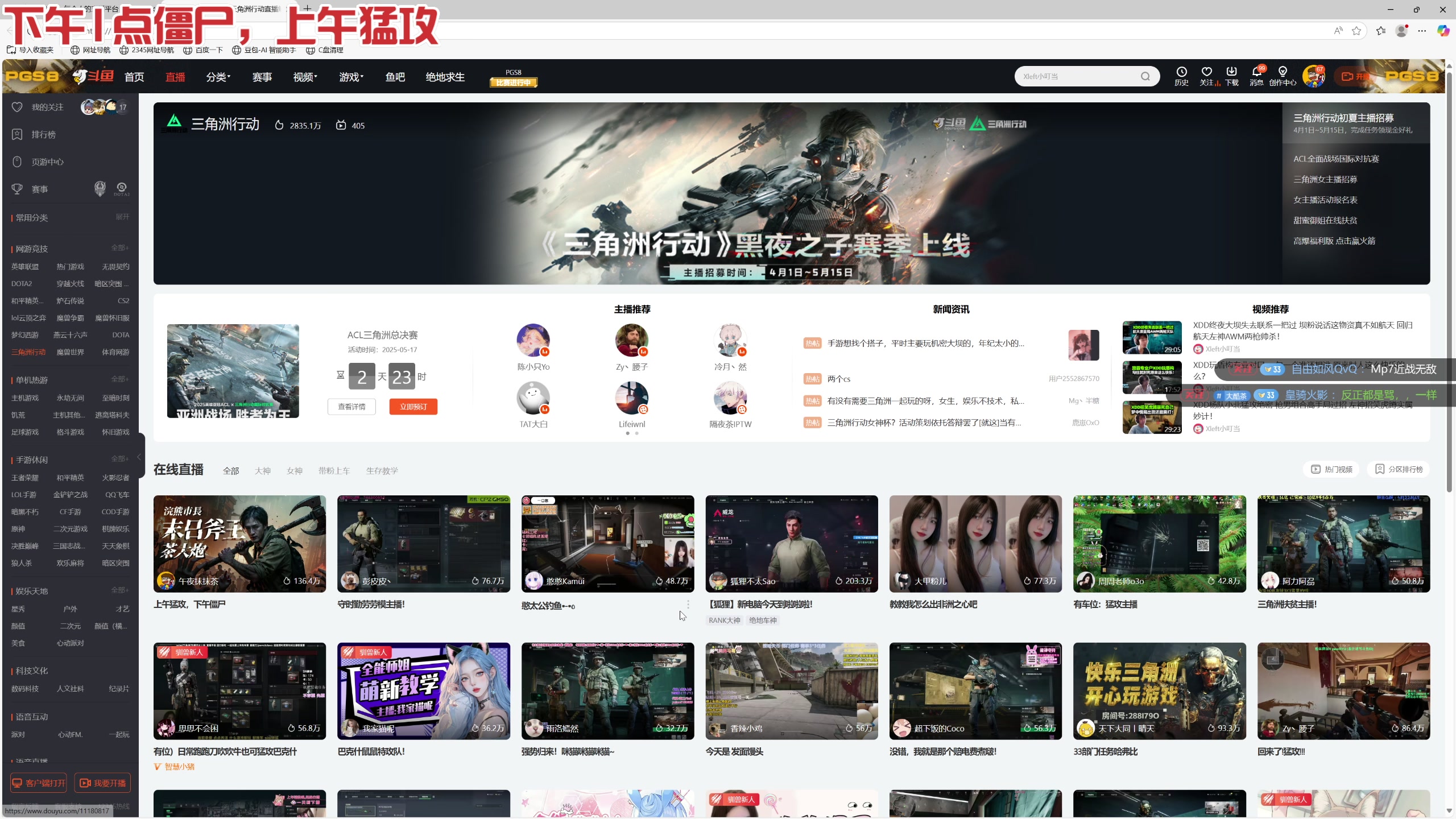Click the PGS8 比赛进行中 badge
This screenshot has width=1456, height=819.
[514, 78]
